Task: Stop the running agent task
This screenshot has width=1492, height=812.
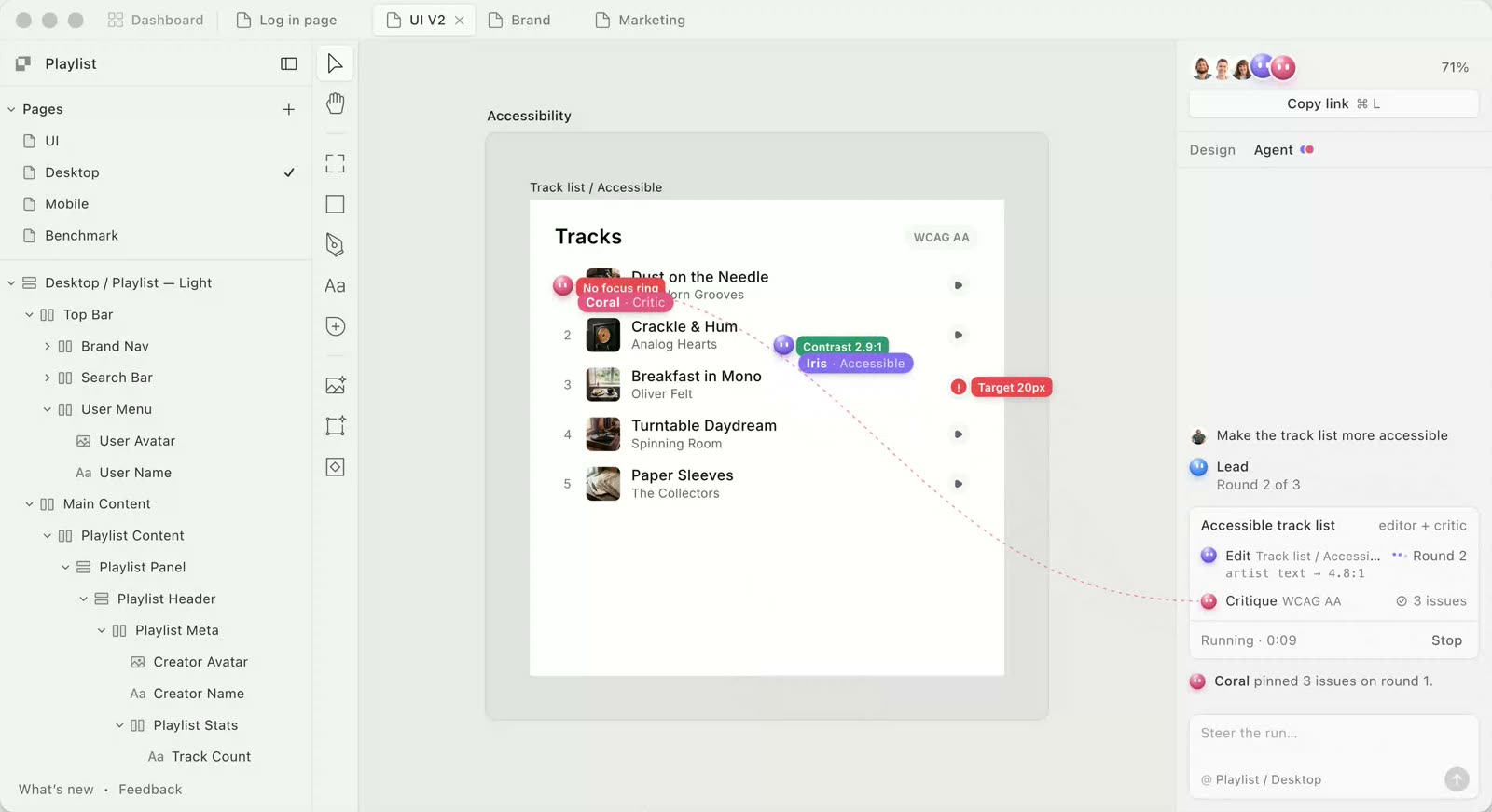Action: coord(1446,640)
